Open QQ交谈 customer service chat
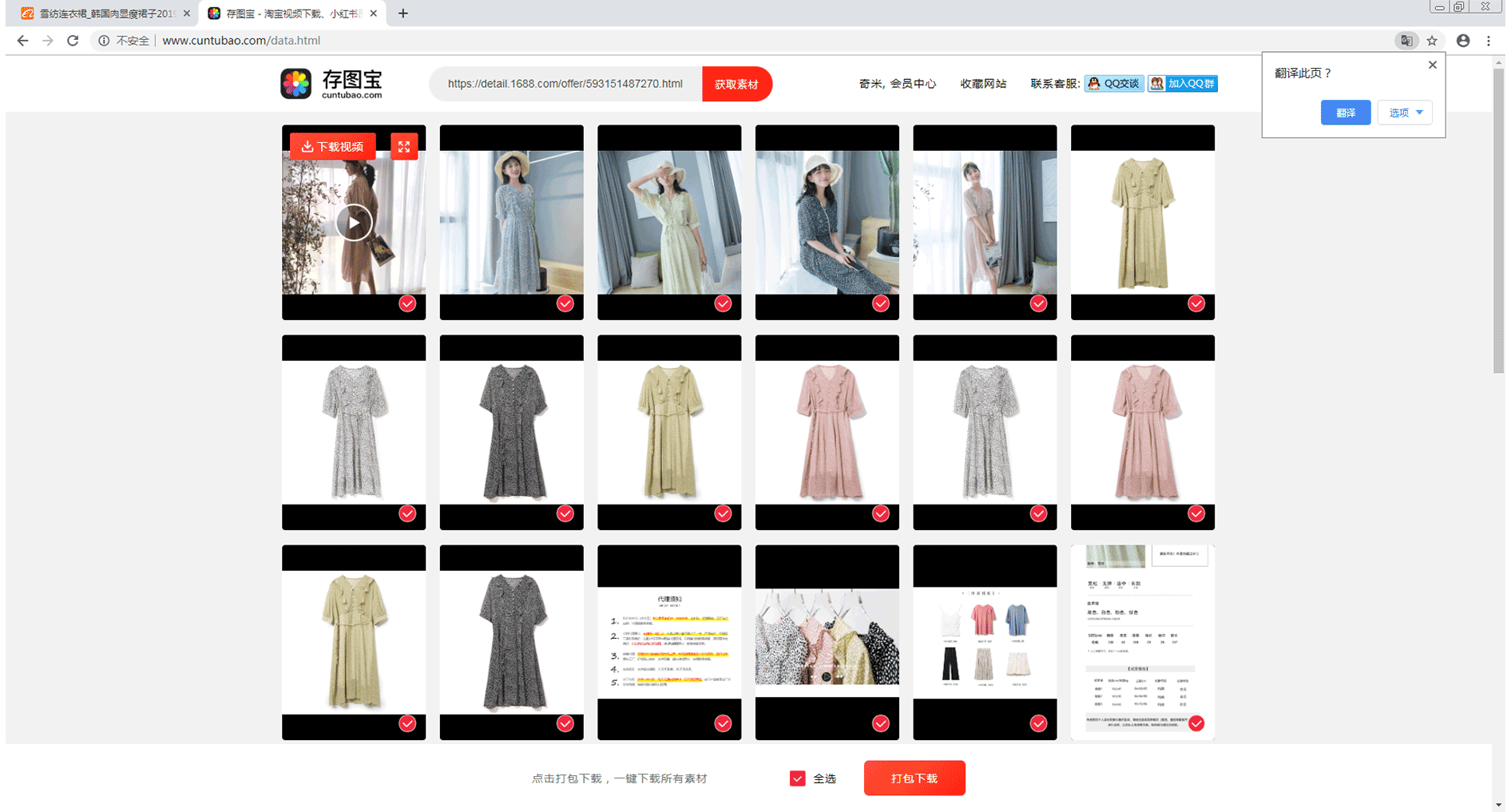 pos(1113,84)
